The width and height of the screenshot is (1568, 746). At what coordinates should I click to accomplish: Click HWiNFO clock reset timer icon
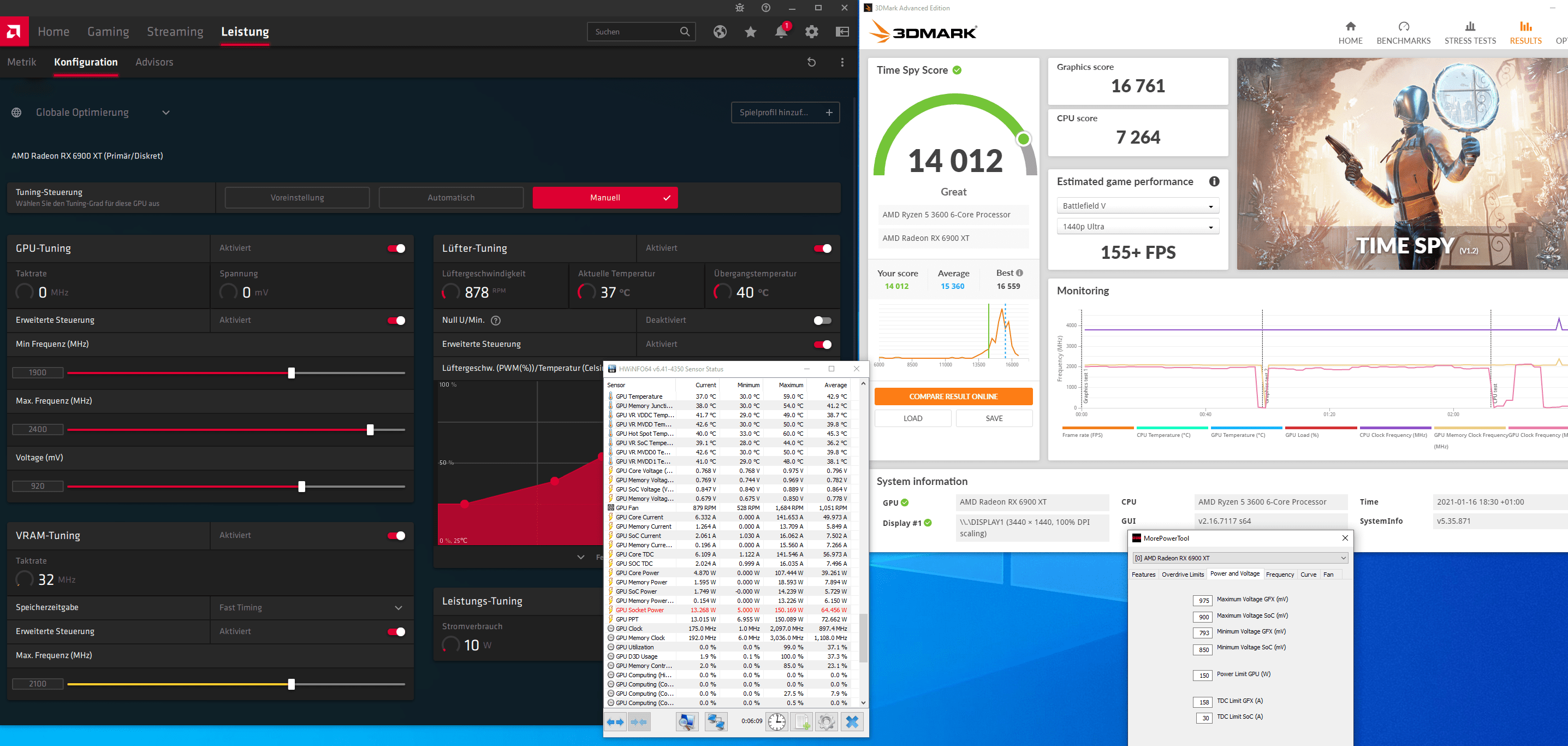tap(777, 723)
